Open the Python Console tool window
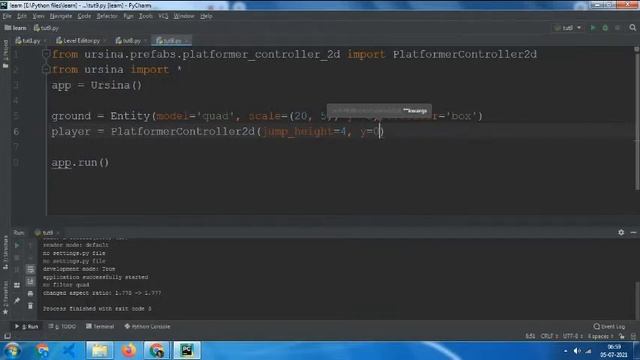The width and height of the screenshot is (640, 360). click(147, 327)
